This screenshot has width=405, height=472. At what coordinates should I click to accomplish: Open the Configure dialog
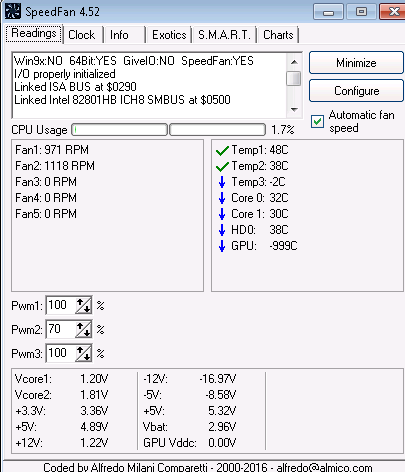(356, 91)
